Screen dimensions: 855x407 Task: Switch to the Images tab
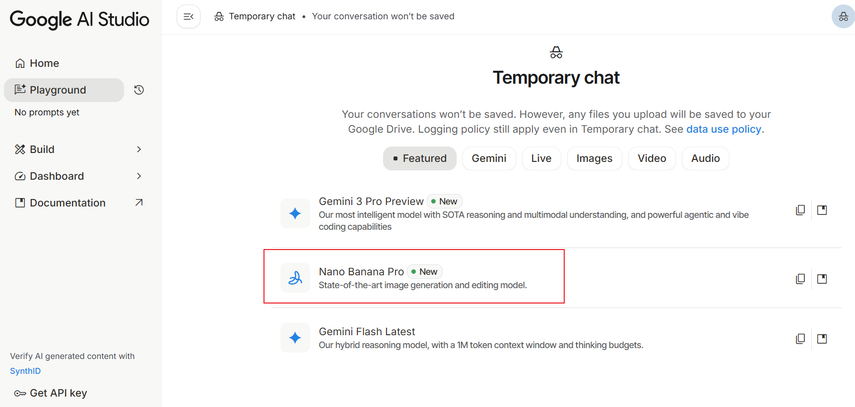pos(594,158)
